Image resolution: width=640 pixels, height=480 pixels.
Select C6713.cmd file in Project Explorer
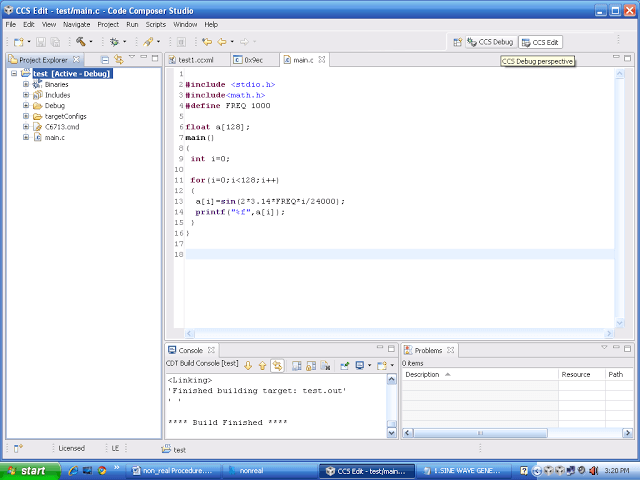[62, 127]
